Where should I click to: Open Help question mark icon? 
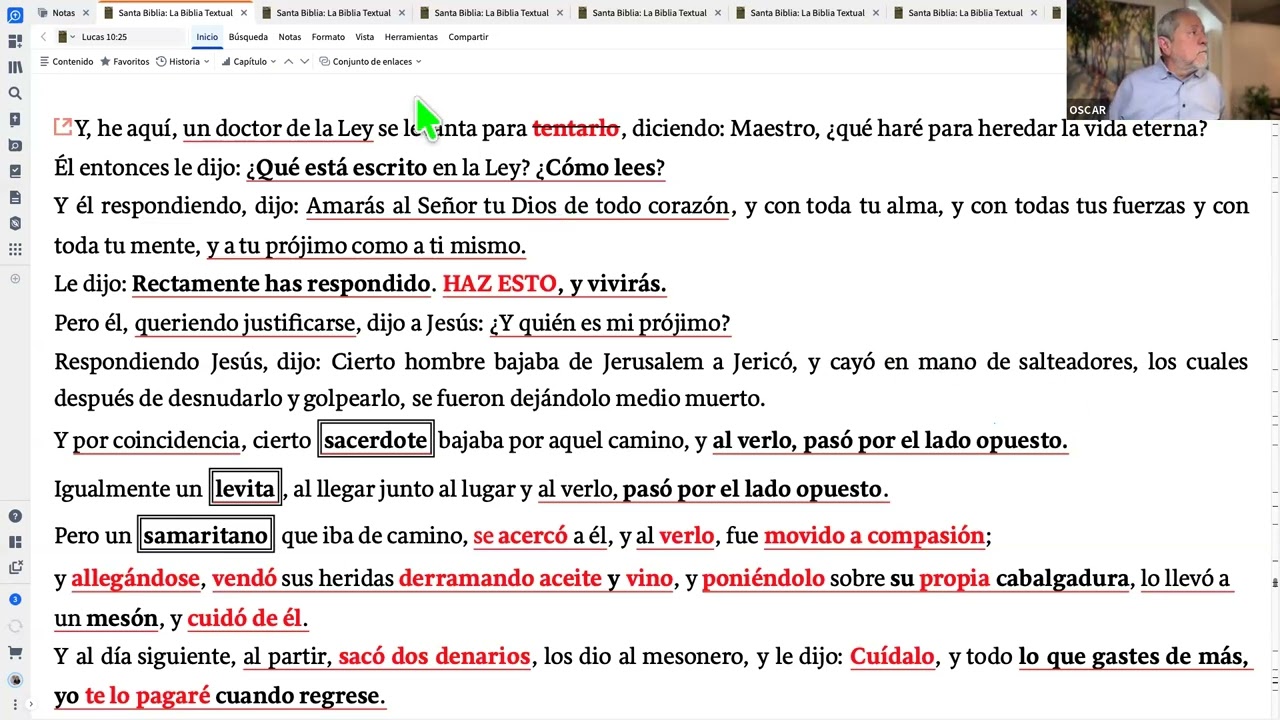(15, 516)
